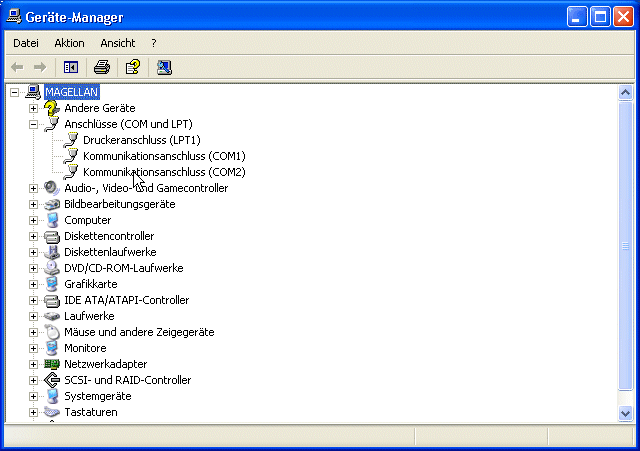Expand the Grafikkarte node
This screenshot has width=640, height=451.
pyautogui.click(x=33, y=284)
